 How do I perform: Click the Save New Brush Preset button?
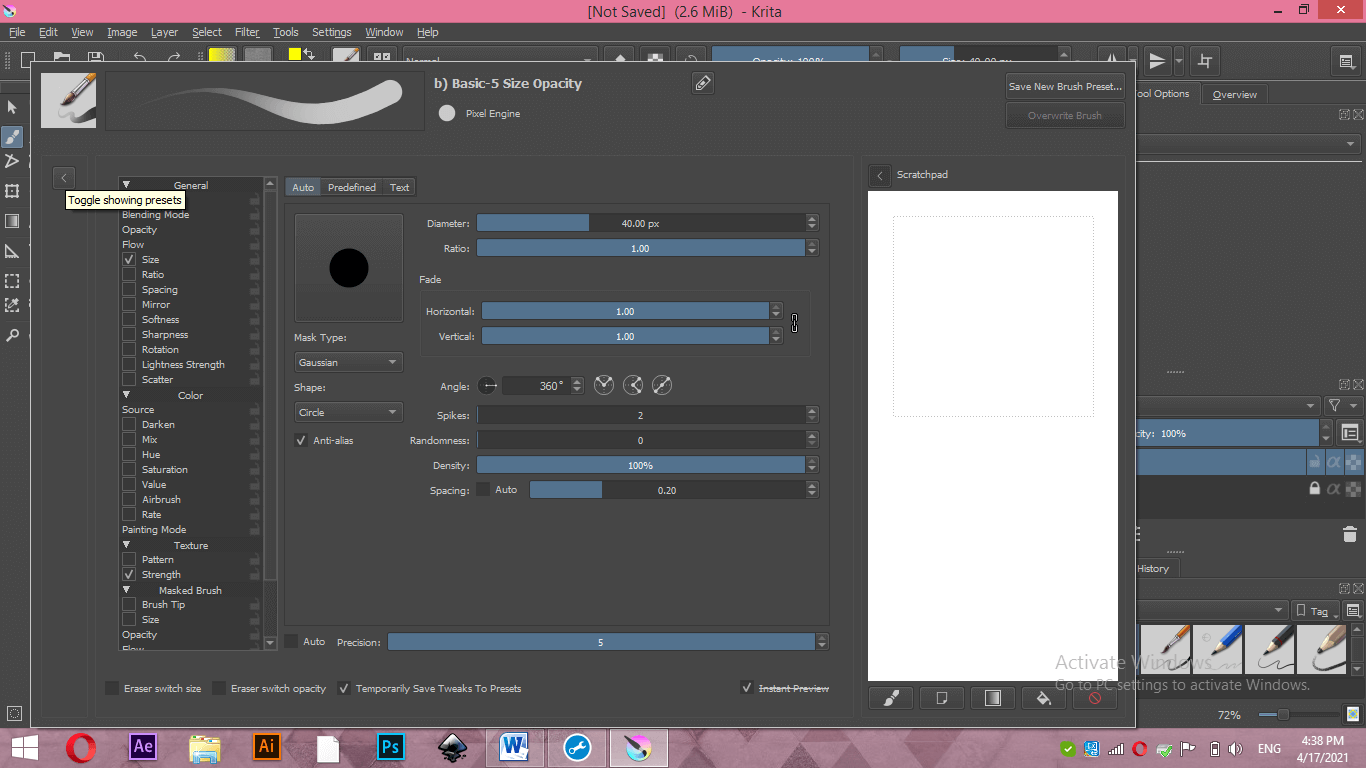[1065, 86]
